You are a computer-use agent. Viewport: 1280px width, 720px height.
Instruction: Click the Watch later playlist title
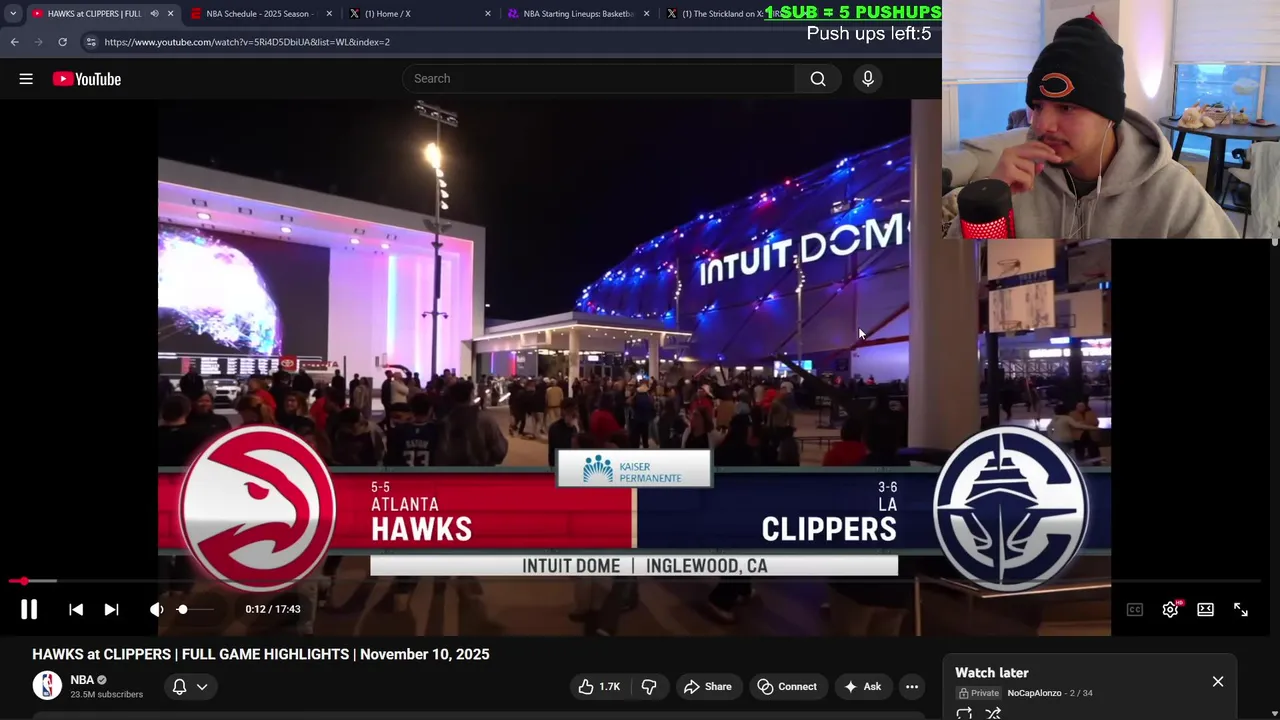tap(992, 673)
